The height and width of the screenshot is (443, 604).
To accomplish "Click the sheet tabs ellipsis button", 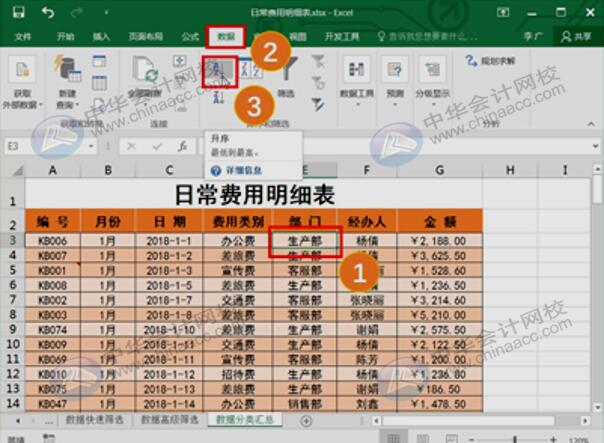I will pyautogui.click(x=49, y=421).
